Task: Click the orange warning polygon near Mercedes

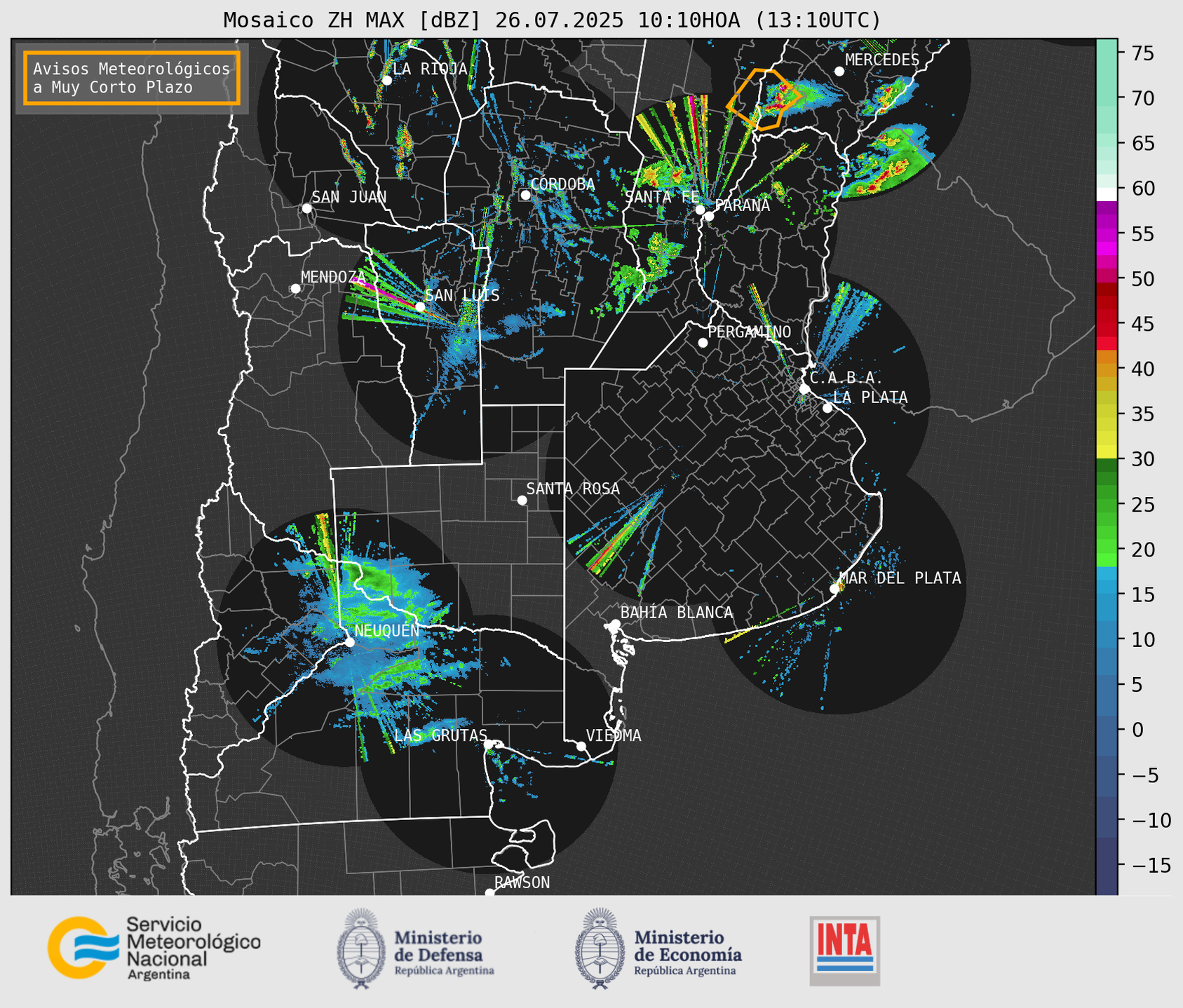Action: tap(763, 98)
